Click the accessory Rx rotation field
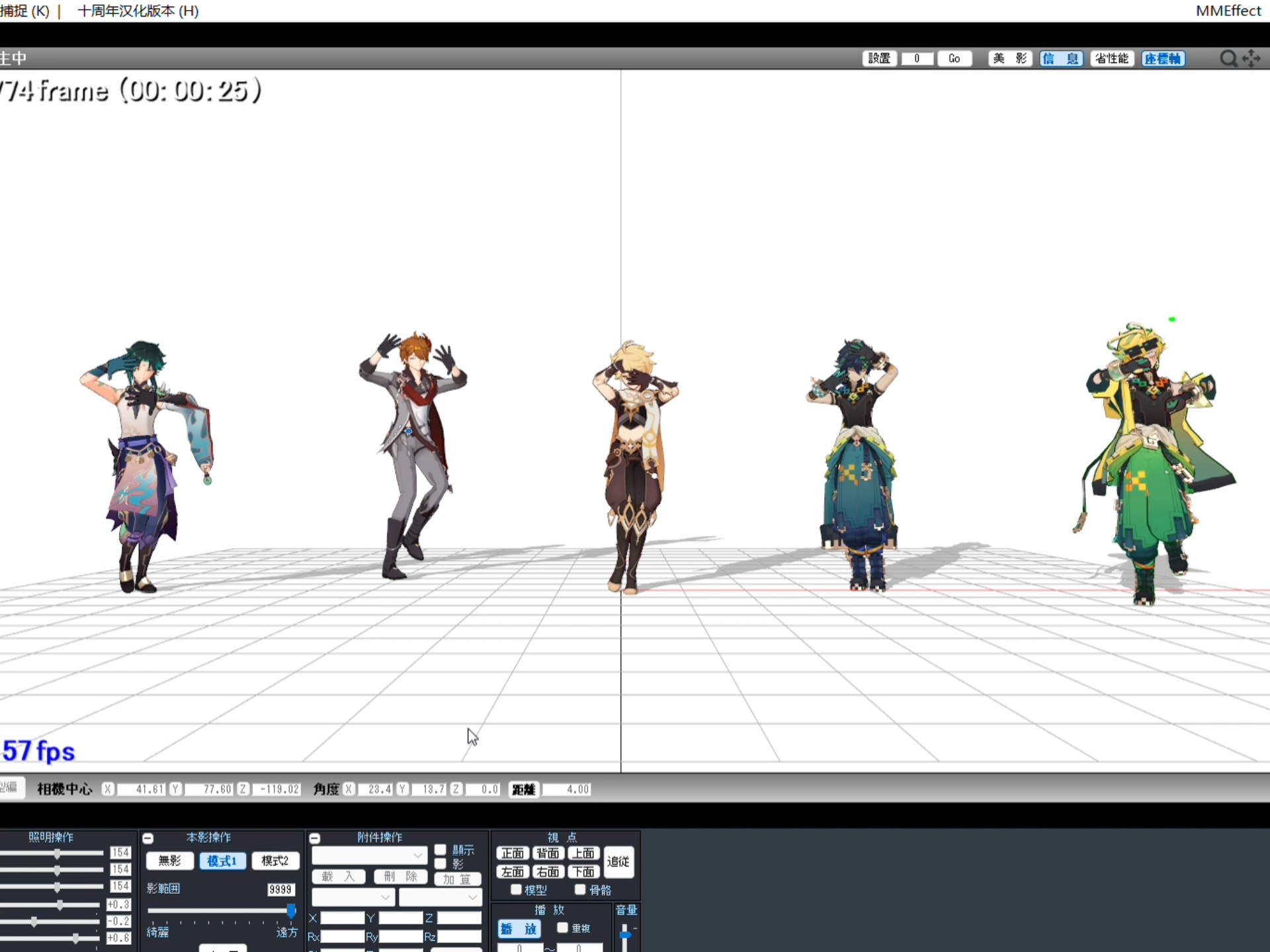 342,937
